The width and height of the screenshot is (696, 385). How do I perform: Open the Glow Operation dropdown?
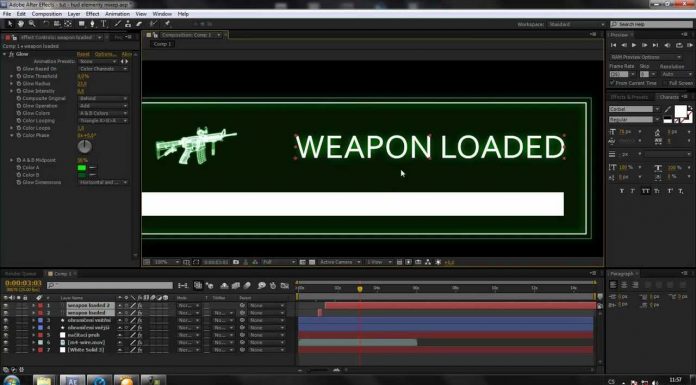[x=103, y=106]
